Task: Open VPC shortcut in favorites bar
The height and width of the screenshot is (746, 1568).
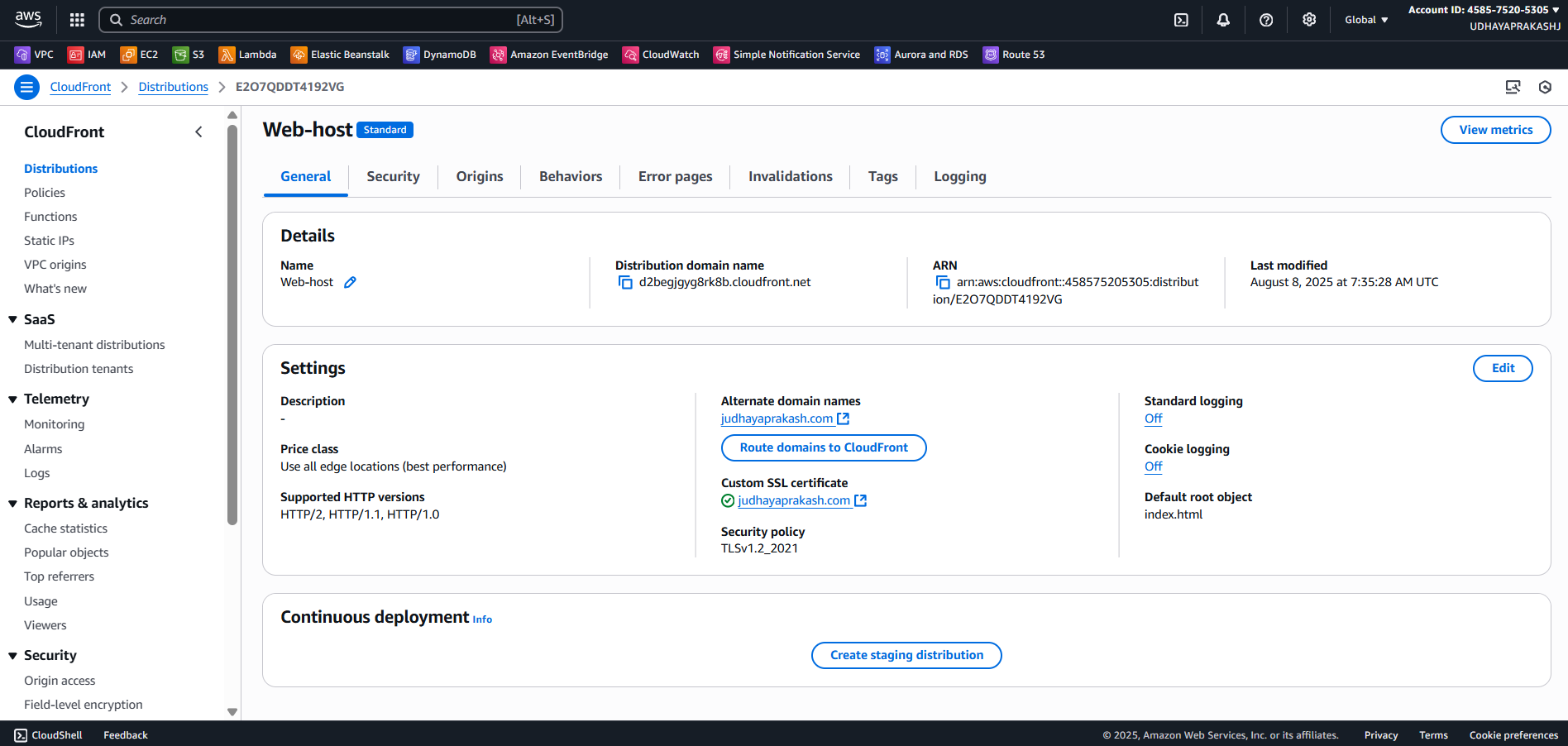Action: point(35,55)
